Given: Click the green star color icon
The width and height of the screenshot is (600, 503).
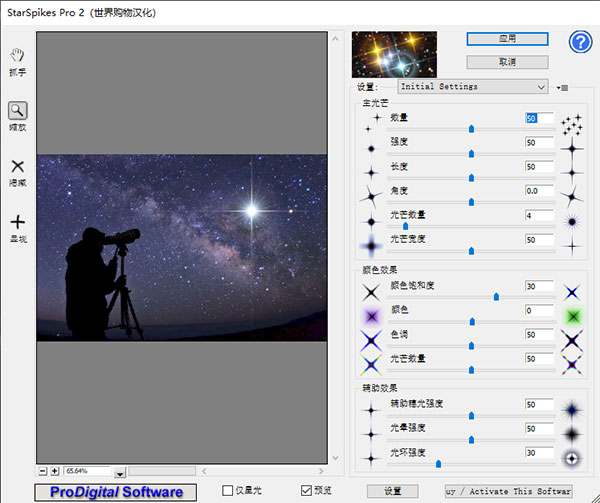Looking at the screenshot, I should (x=572, y=317).
